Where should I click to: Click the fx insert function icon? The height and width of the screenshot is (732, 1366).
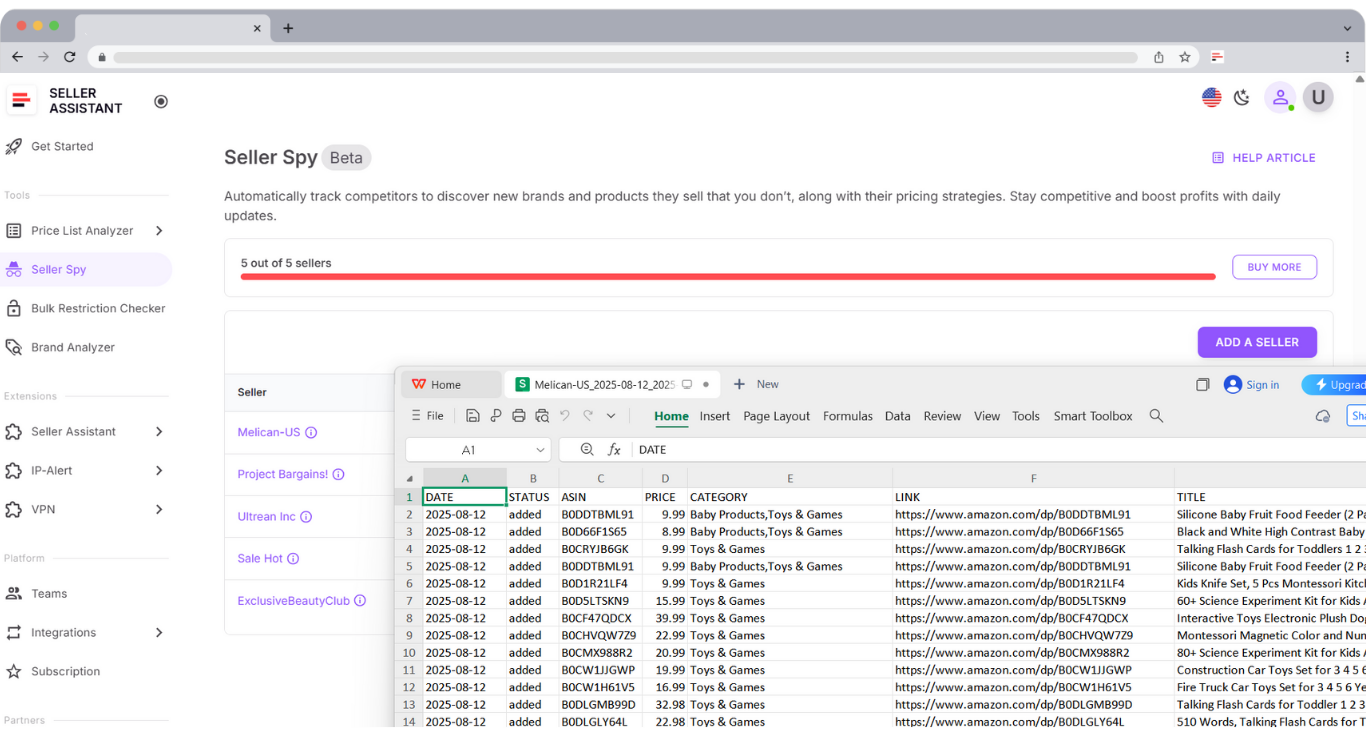pyautogui.click(x=615, y=450)
